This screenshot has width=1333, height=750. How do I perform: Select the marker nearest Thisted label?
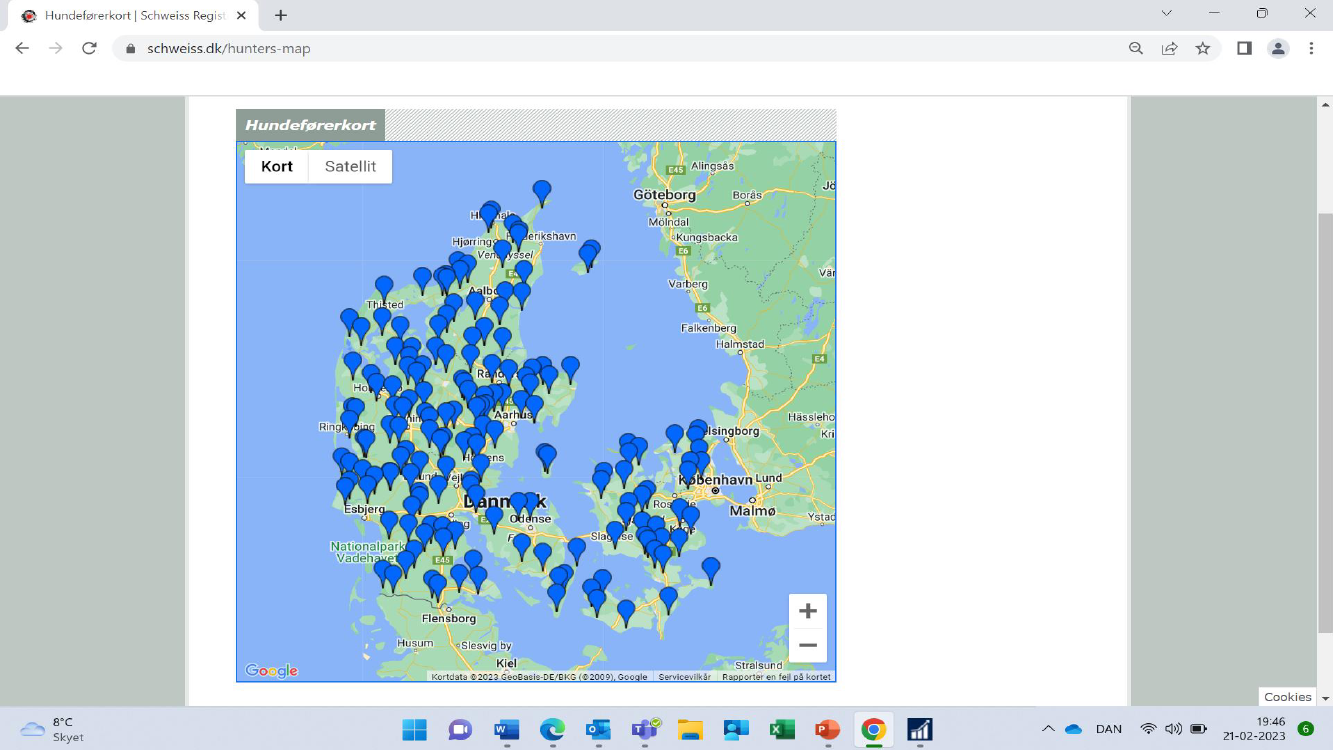384,288
